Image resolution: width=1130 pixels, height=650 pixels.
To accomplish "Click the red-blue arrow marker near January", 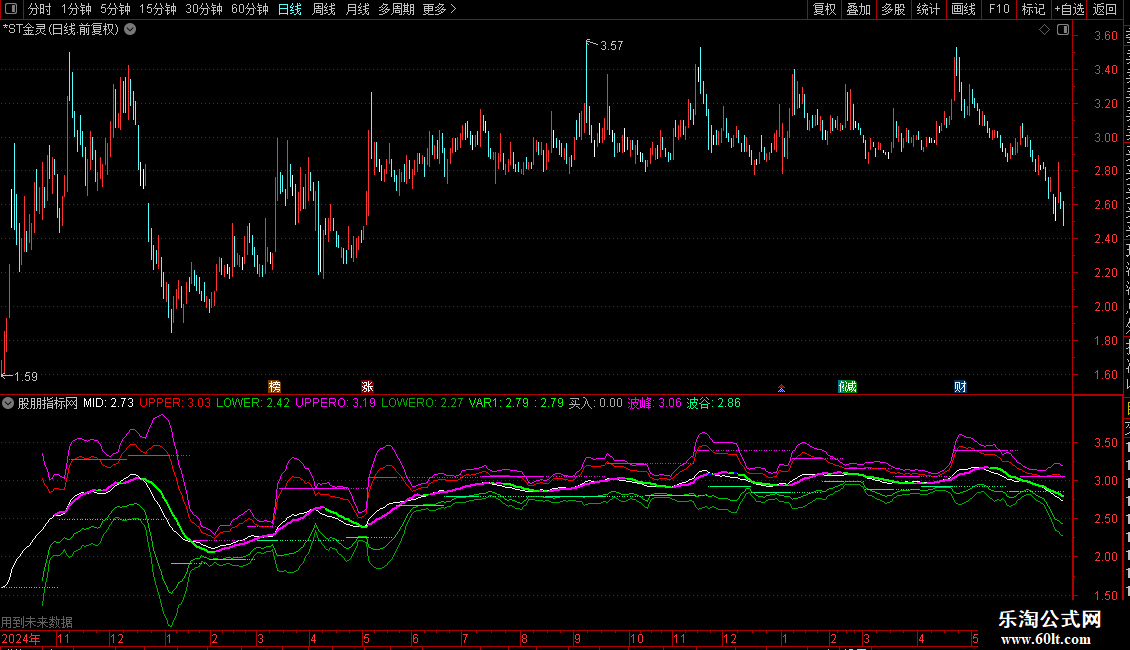I will 781,388.
